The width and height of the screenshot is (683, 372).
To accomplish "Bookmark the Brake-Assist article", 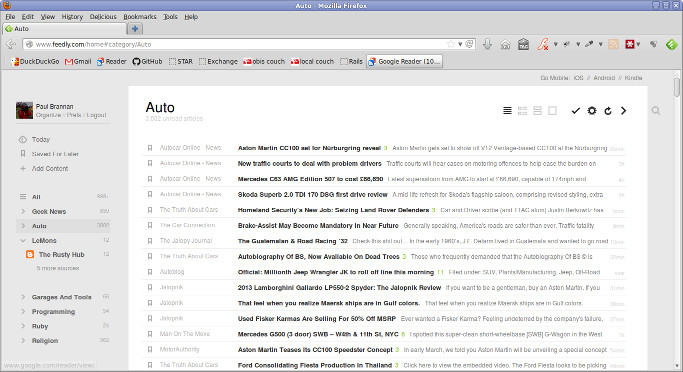I will [150, 226].
